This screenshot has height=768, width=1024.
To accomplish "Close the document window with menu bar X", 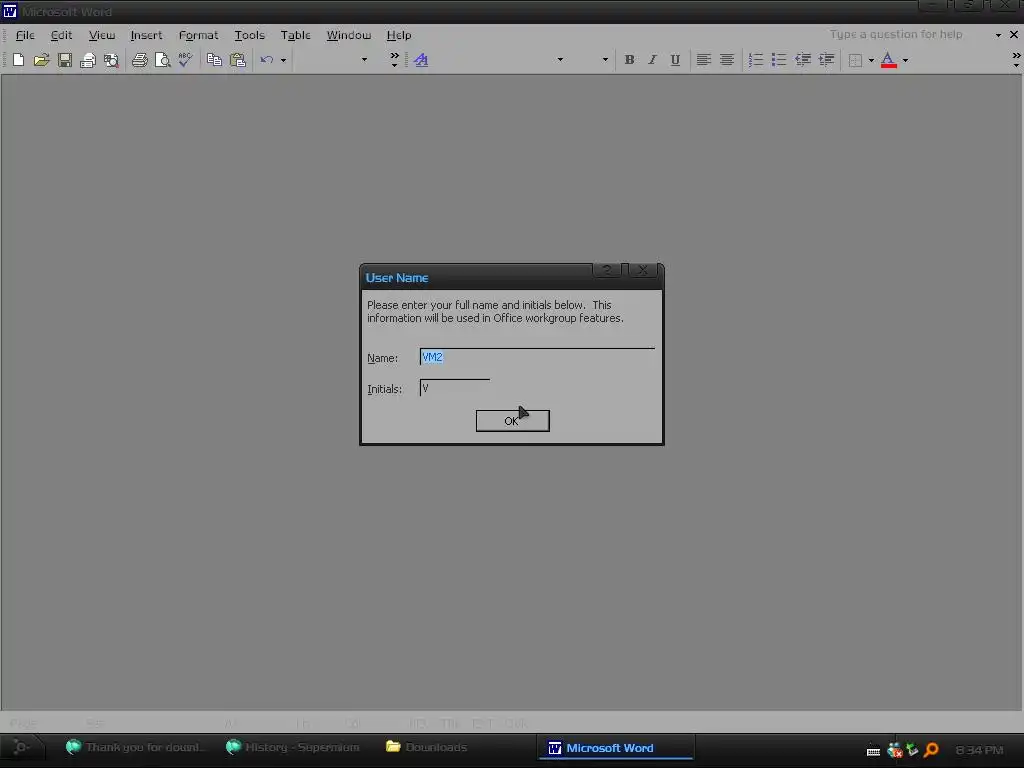I will pos(1014,35).
